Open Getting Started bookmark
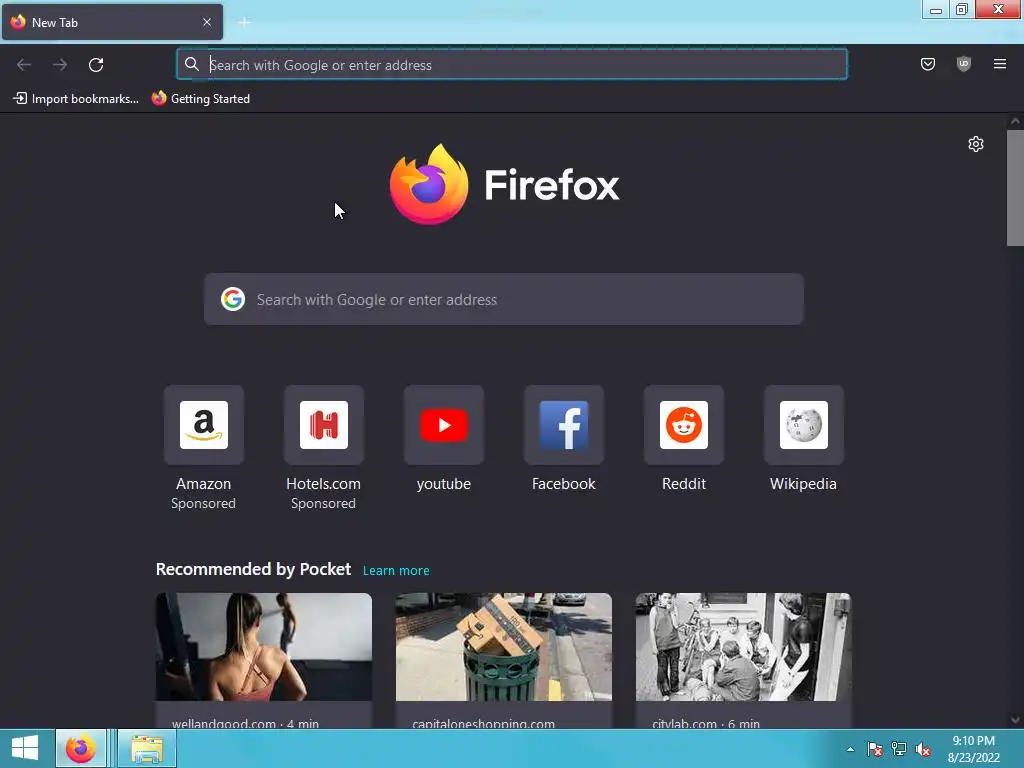1024x768 pixels. click(201, 99)
